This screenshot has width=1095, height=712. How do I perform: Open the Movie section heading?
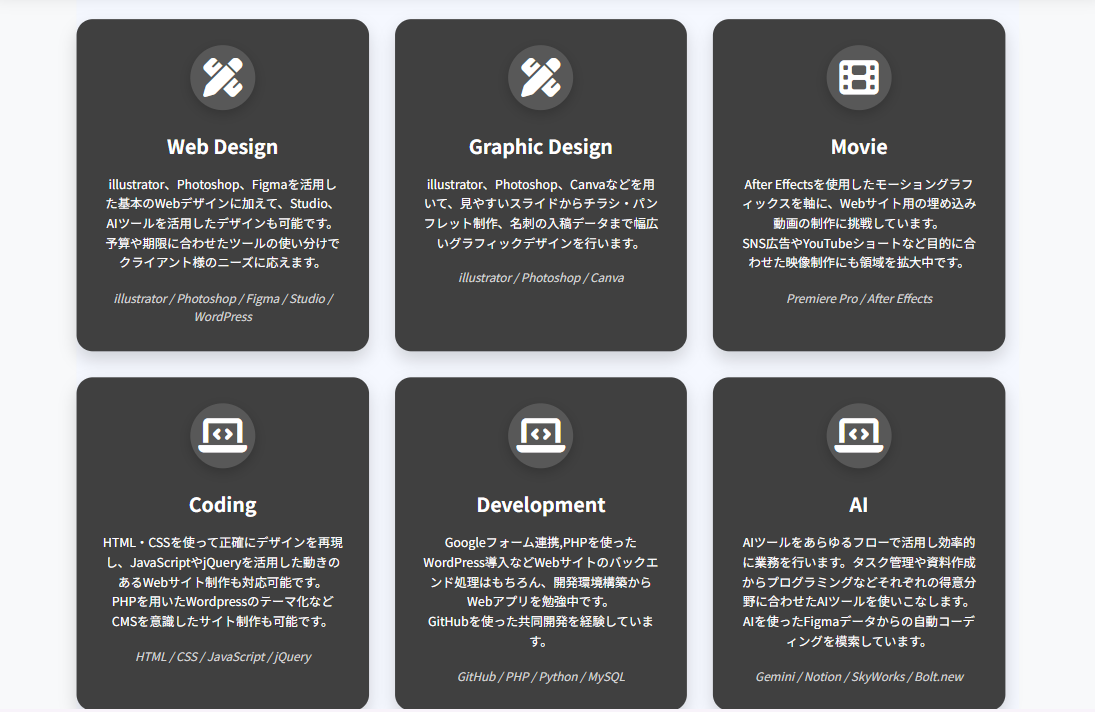[859, 146]
